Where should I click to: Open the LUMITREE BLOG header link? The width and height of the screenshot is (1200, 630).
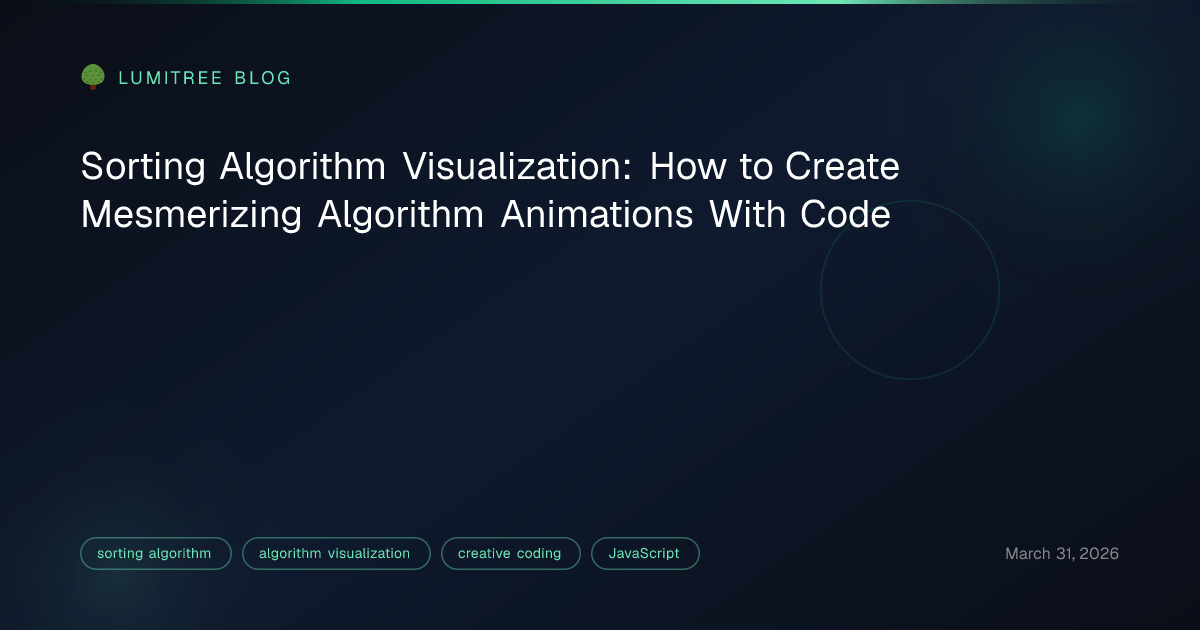click(205, 78)
